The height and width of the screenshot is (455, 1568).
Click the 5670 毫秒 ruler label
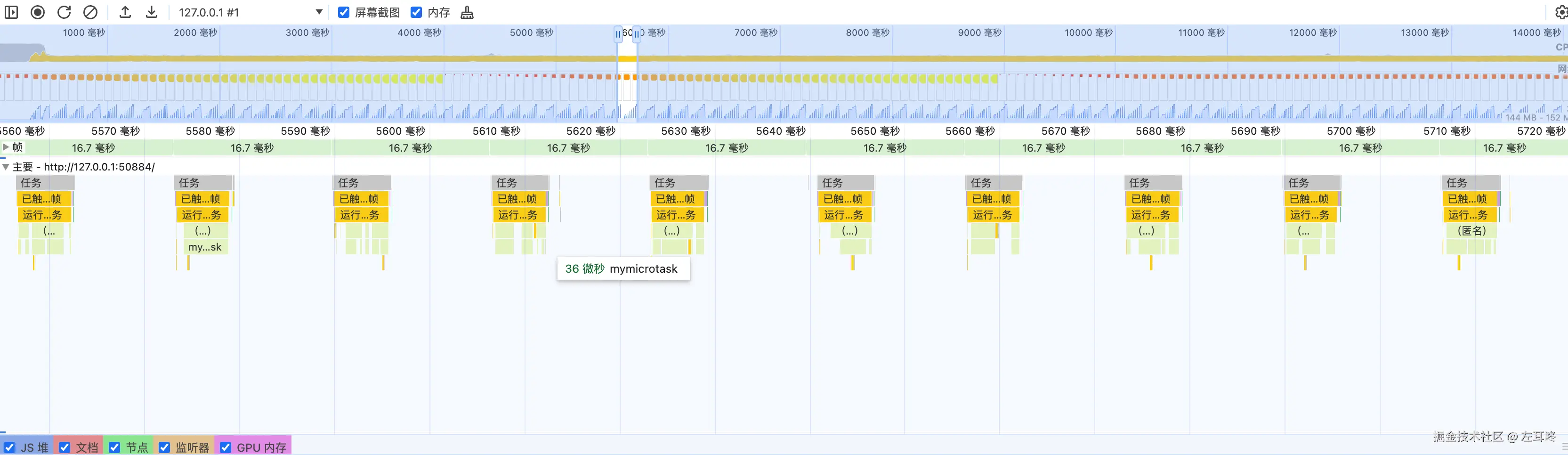tap(1066, 131)
